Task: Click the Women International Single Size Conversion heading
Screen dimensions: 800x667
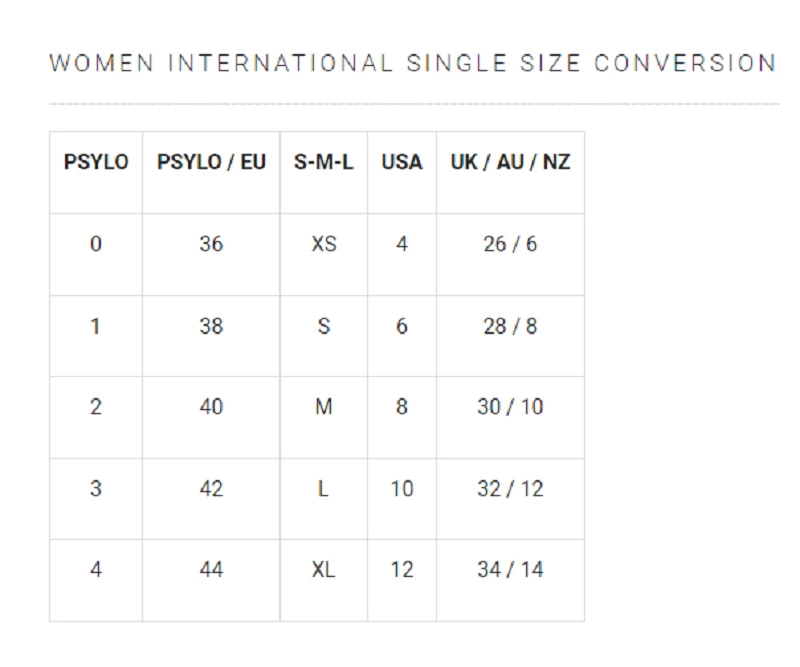Action: point(412,64)
